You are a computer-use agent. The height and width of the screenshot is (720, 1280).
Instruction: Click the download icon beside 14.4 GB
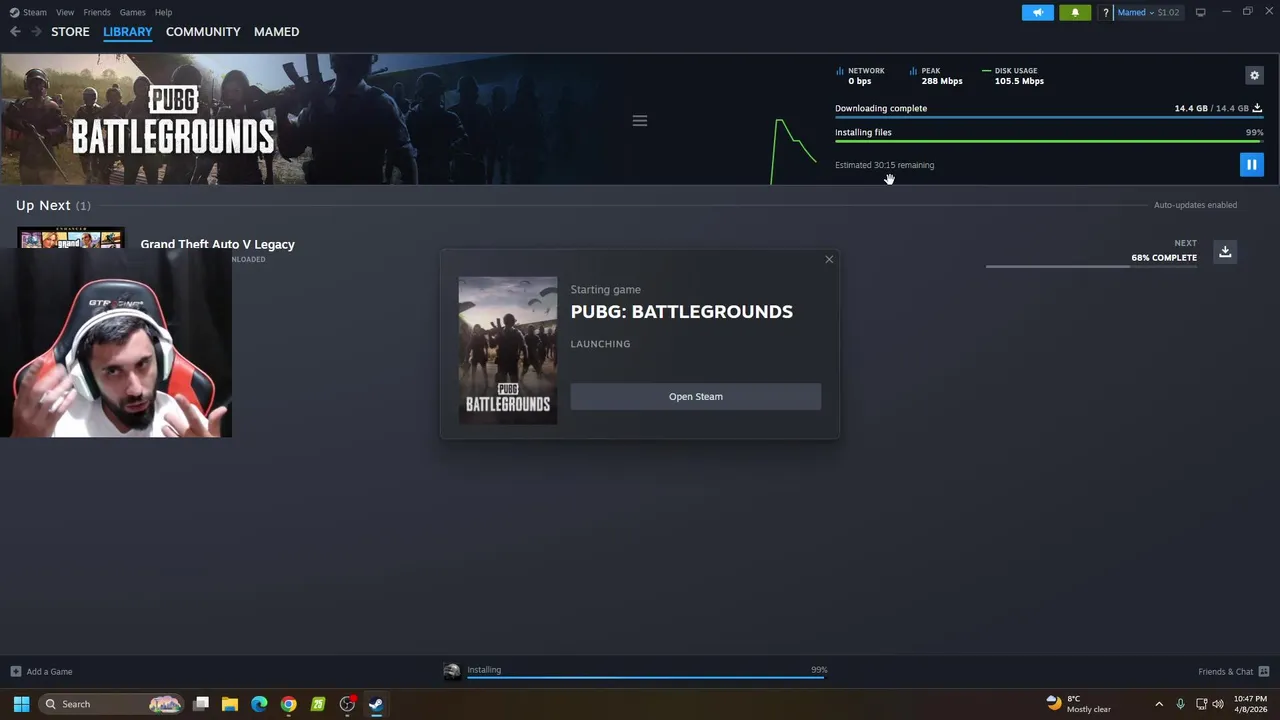pyautogui.click(x=1257, y=108)
